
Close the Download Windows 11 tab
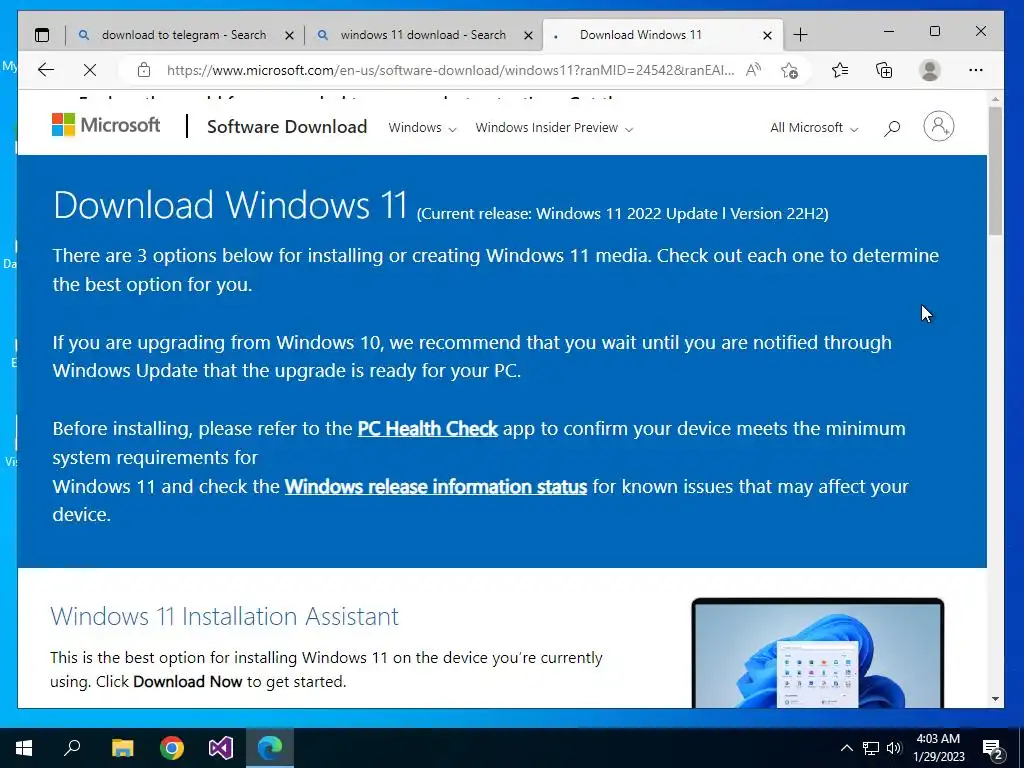pyautogui.click(x=767, y=35)
